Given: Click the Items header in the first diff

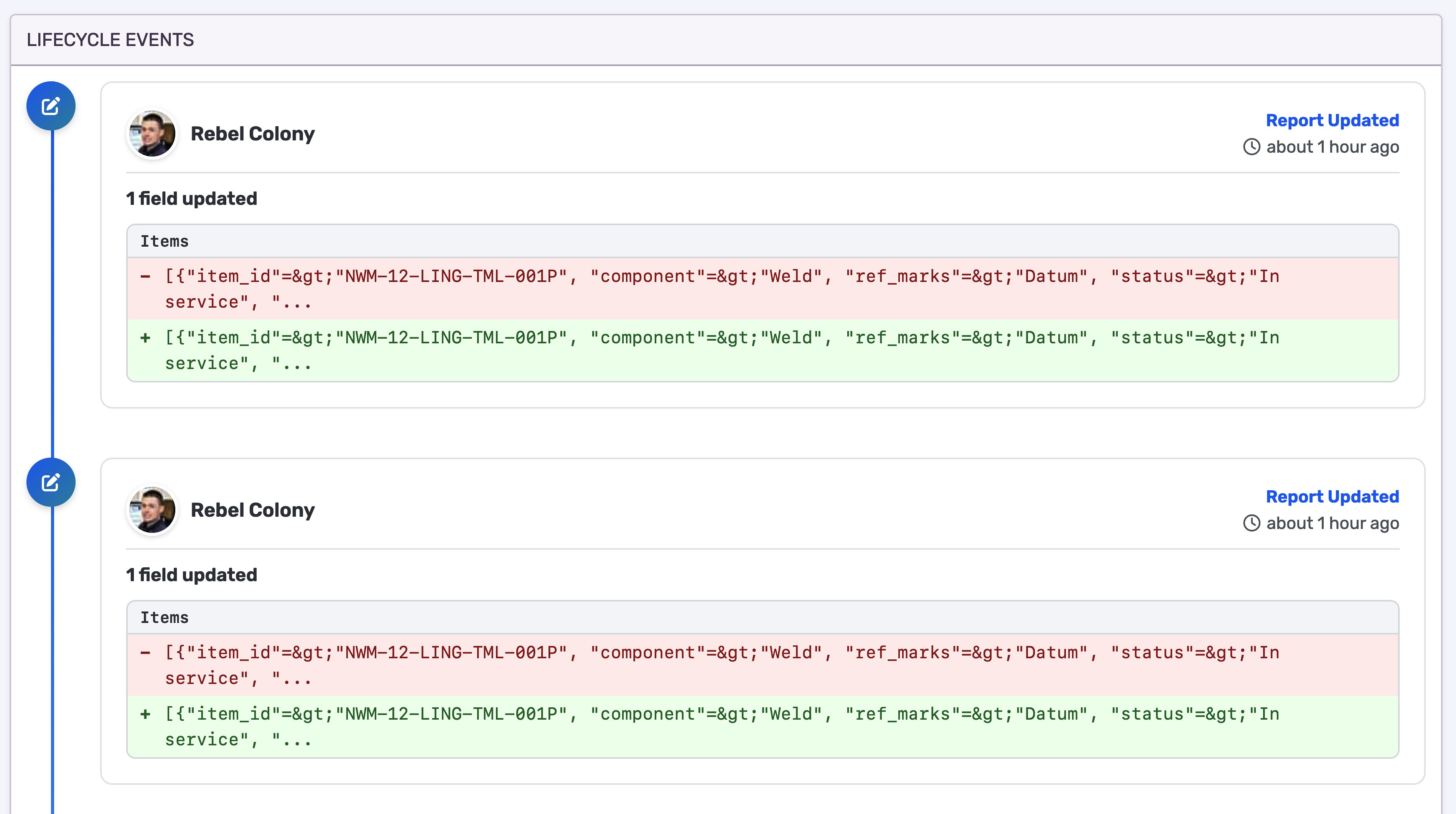Looking at the screenshot, I should pos(165,241).
